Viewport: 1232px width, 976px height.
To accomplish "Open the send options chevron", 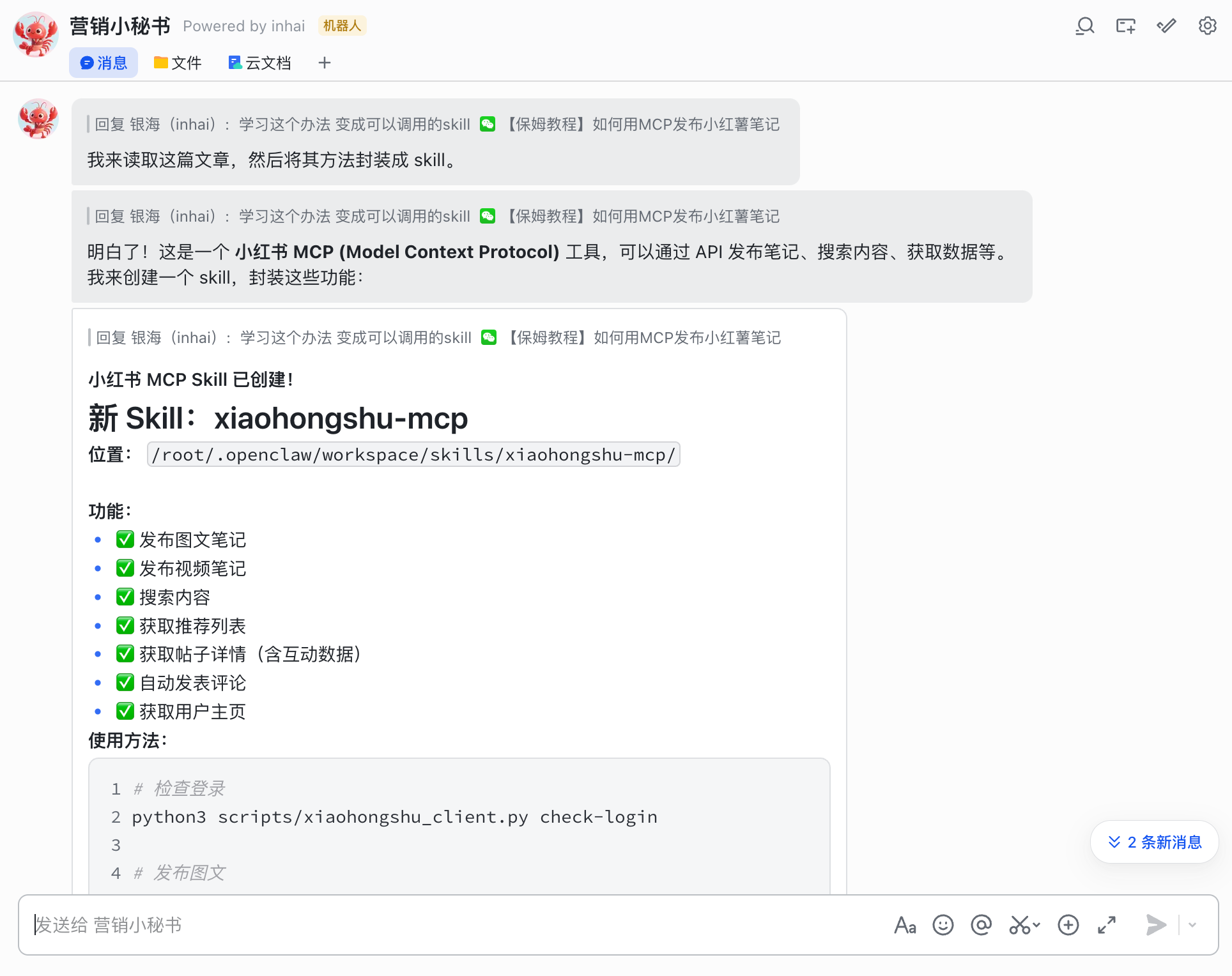I will click(x=1191, y=925).
